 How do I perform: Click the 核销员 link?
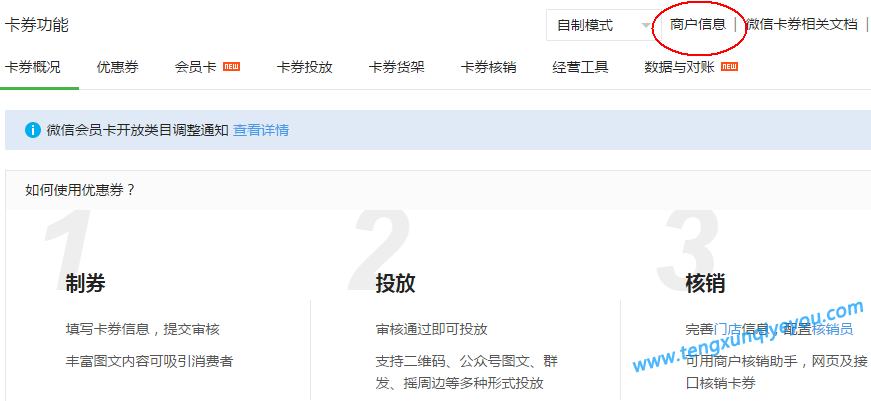[832, 329]
